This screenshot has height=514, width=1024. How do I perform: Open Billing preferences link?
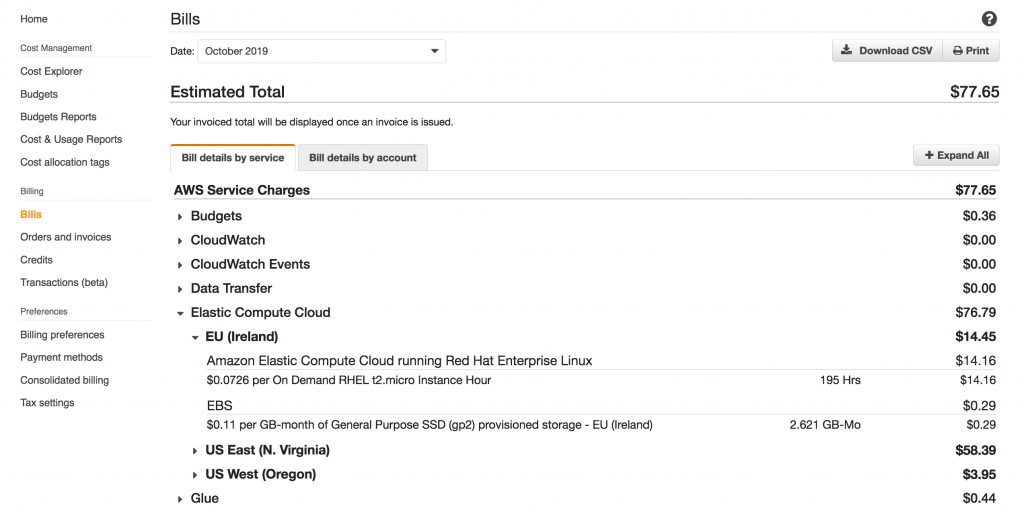pyautogui.click(x=62, y=334)
